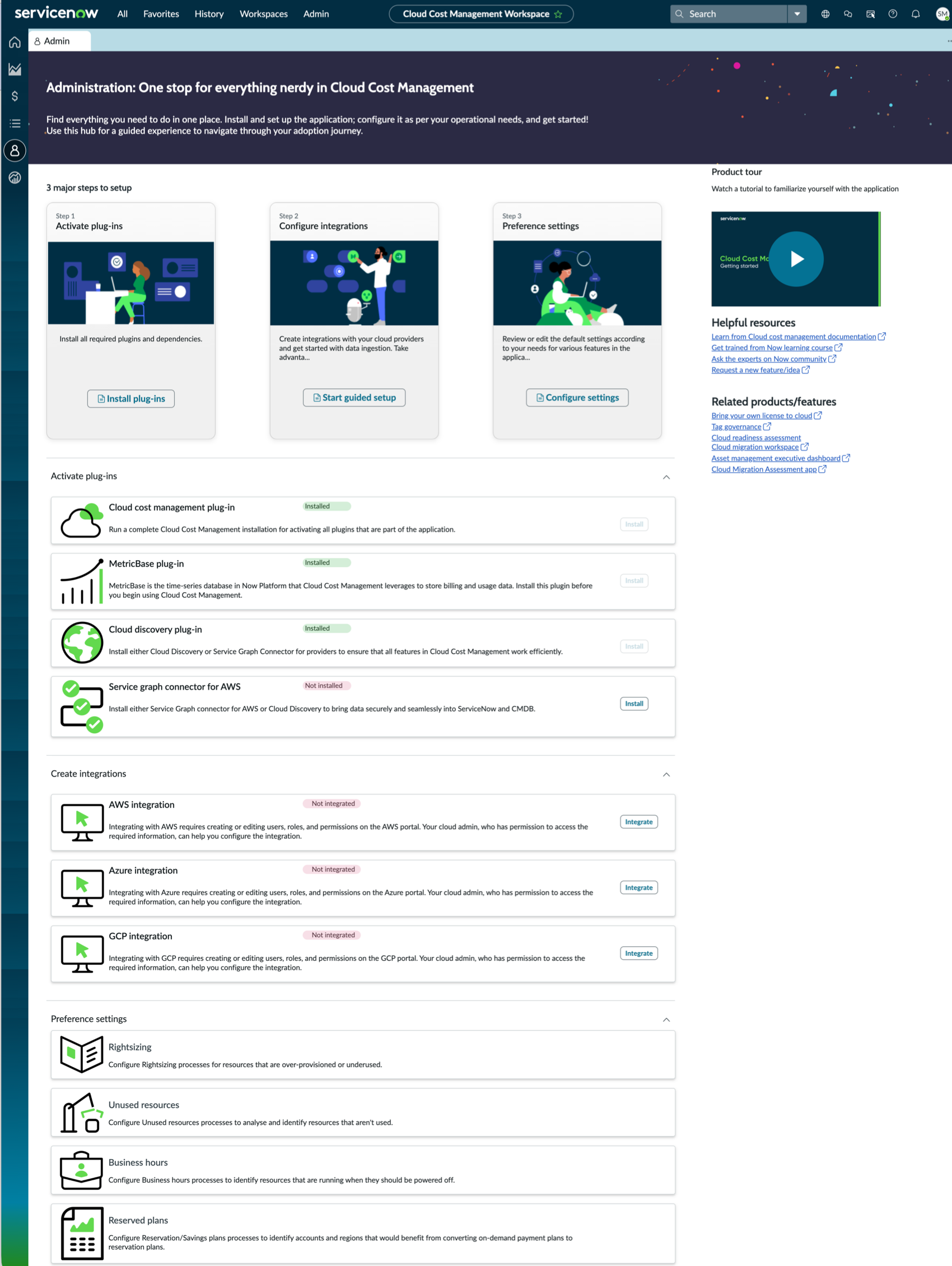The width and height of the screenshot is (952, 1266).
Task: Click the Install plug-ins button
Action: (x=131, y=398)
